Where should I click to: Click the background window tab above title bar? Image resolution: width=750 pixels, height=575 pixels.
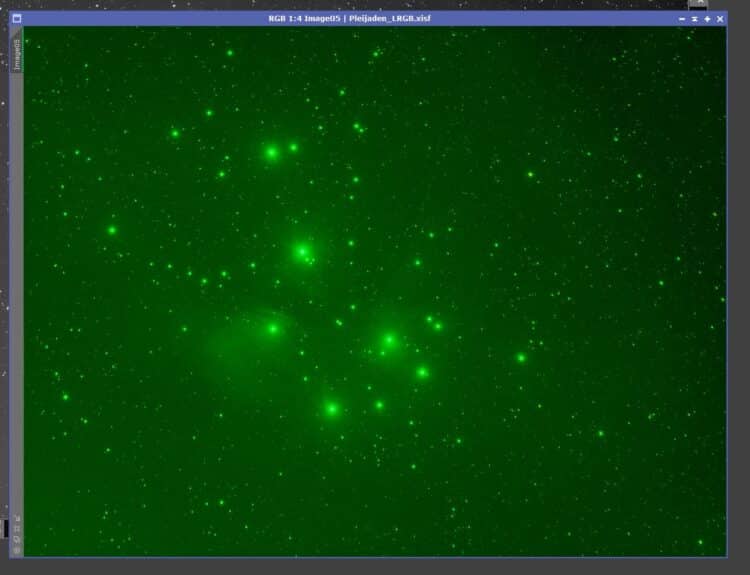click(x=698, y=5)
